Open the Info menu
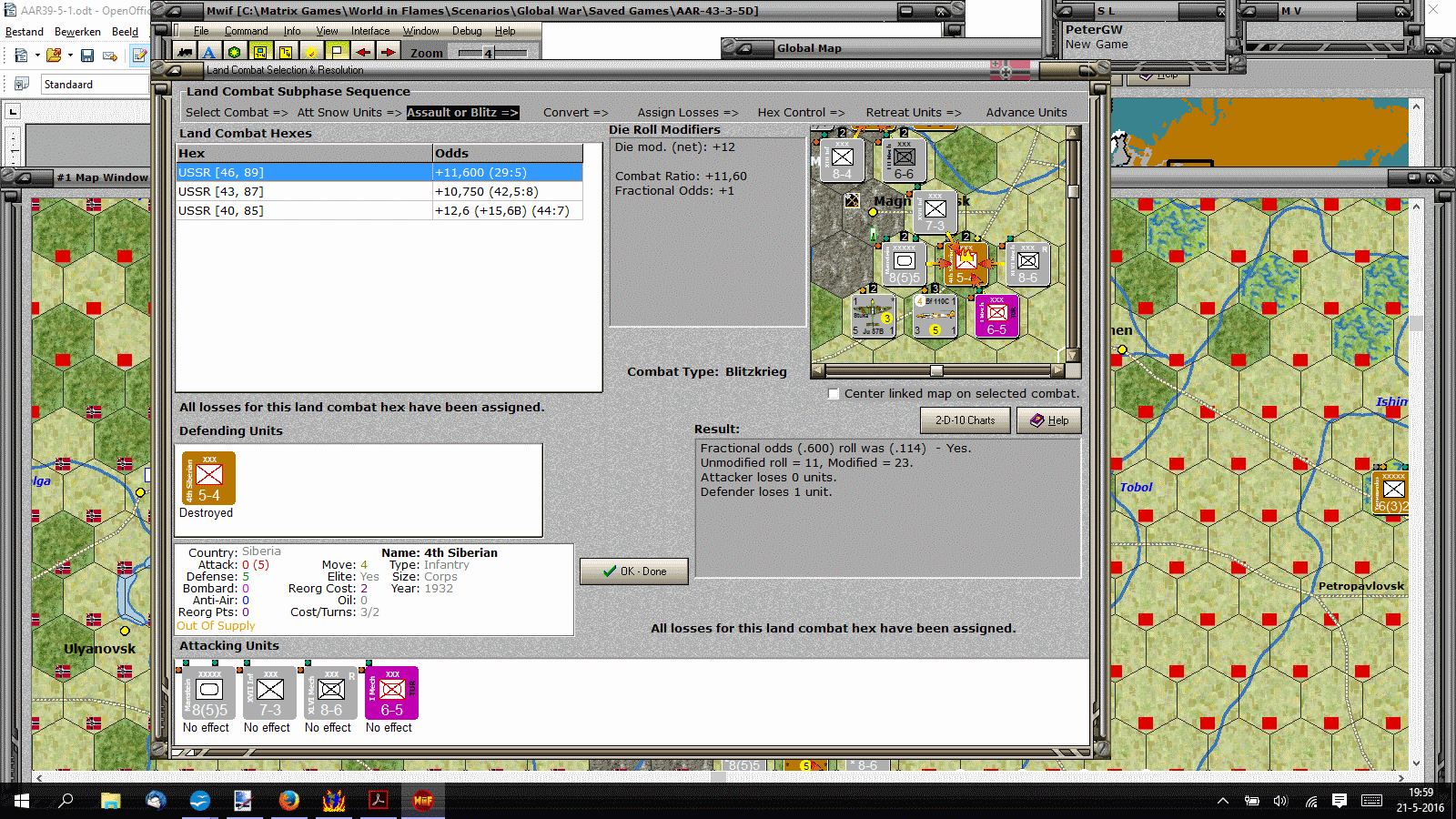Image resolution: width=1456 pixels, height=819 pixels. 291,31
